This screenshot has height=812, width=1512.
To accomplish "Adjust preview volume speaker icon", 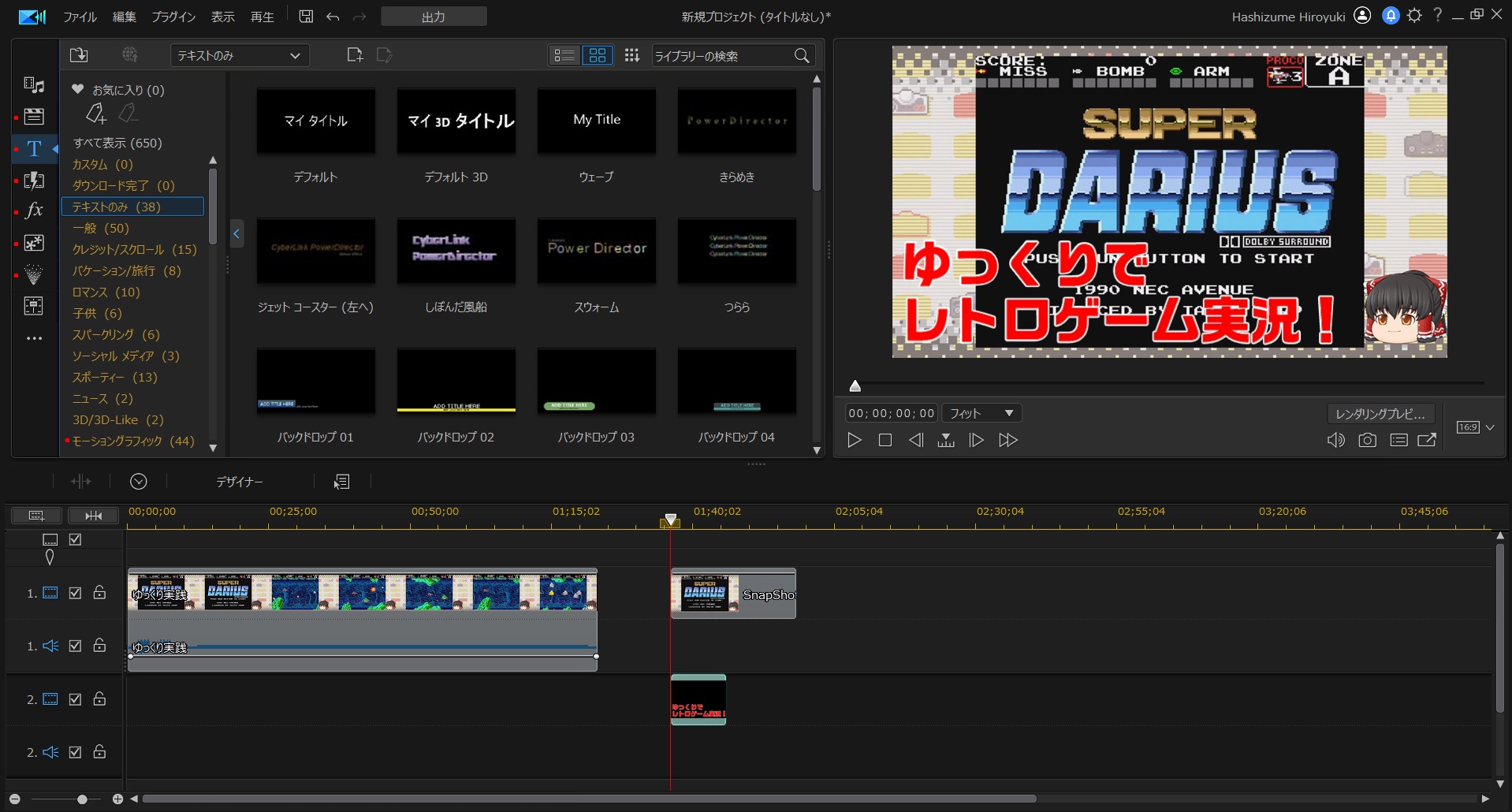I will click(1335, 440).
